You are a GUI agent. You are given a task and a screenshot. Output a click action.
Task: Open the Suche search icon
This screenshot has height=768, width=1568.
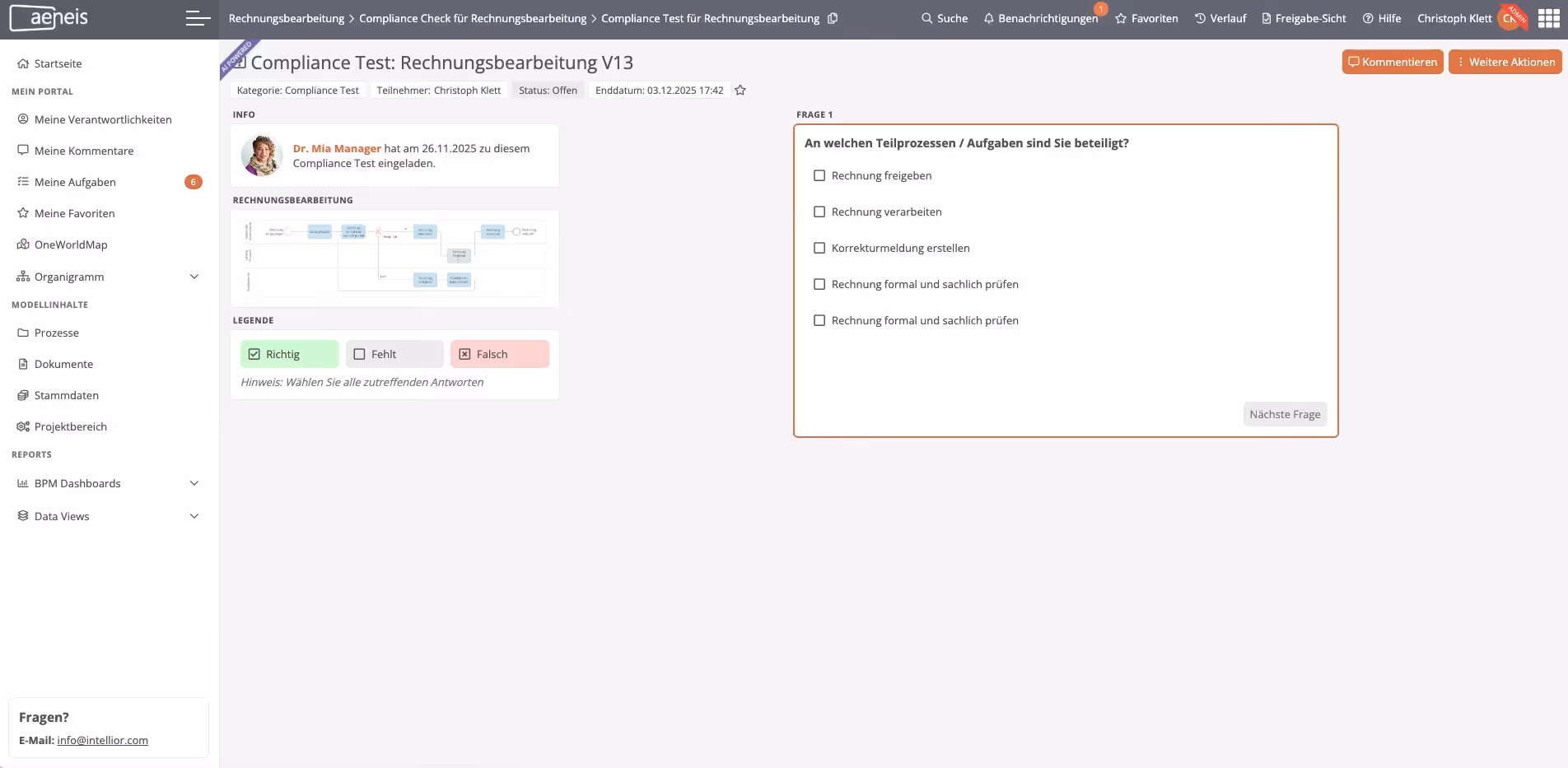926,17
